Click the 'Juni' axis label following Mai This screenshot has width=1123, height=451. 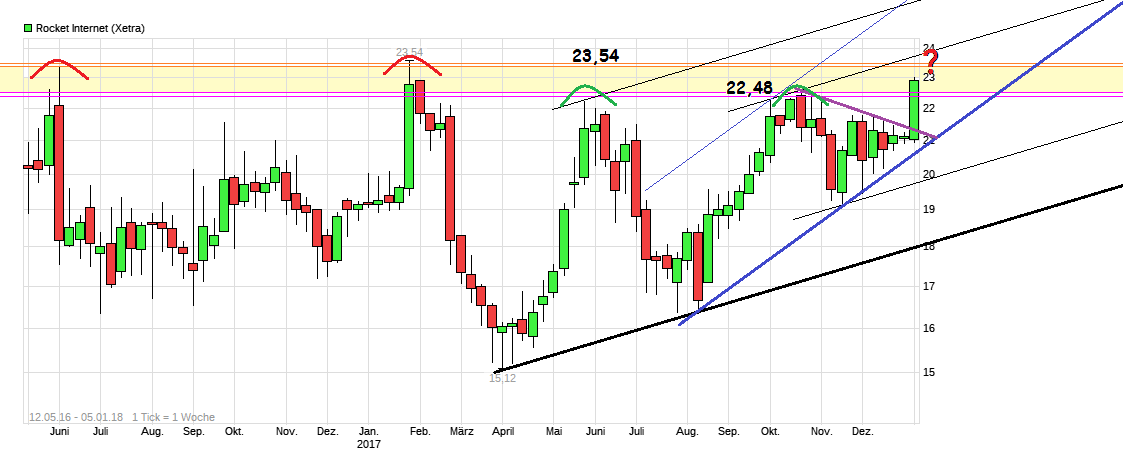coord(596,432)
